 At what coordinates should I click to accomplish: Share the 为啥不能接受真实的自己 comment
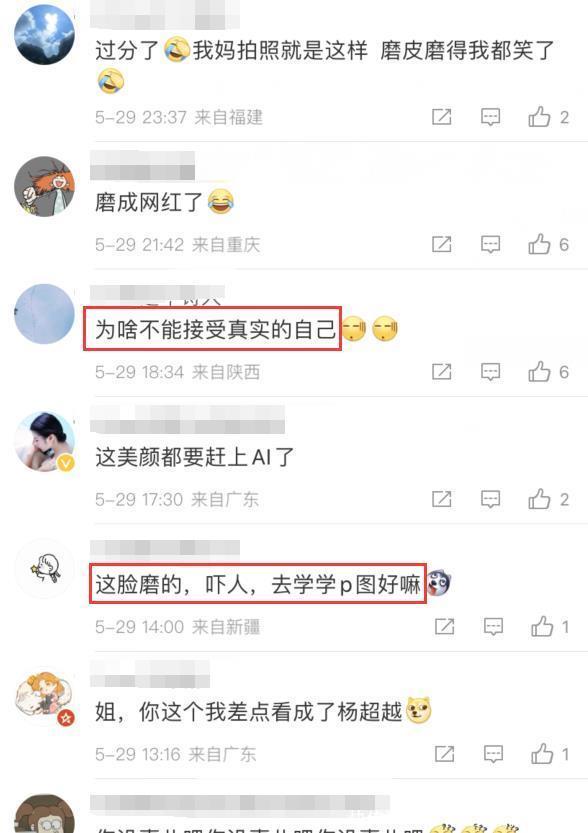(441, 371)
